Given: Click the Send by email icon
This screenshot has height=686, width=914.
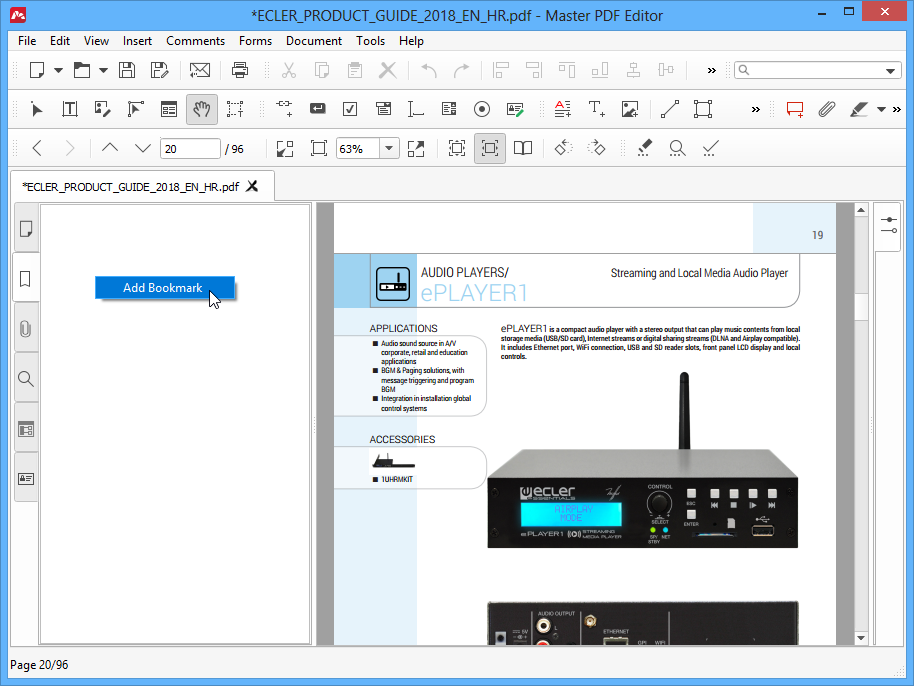Looking at the screenshot, I should (x=200, y=71).
